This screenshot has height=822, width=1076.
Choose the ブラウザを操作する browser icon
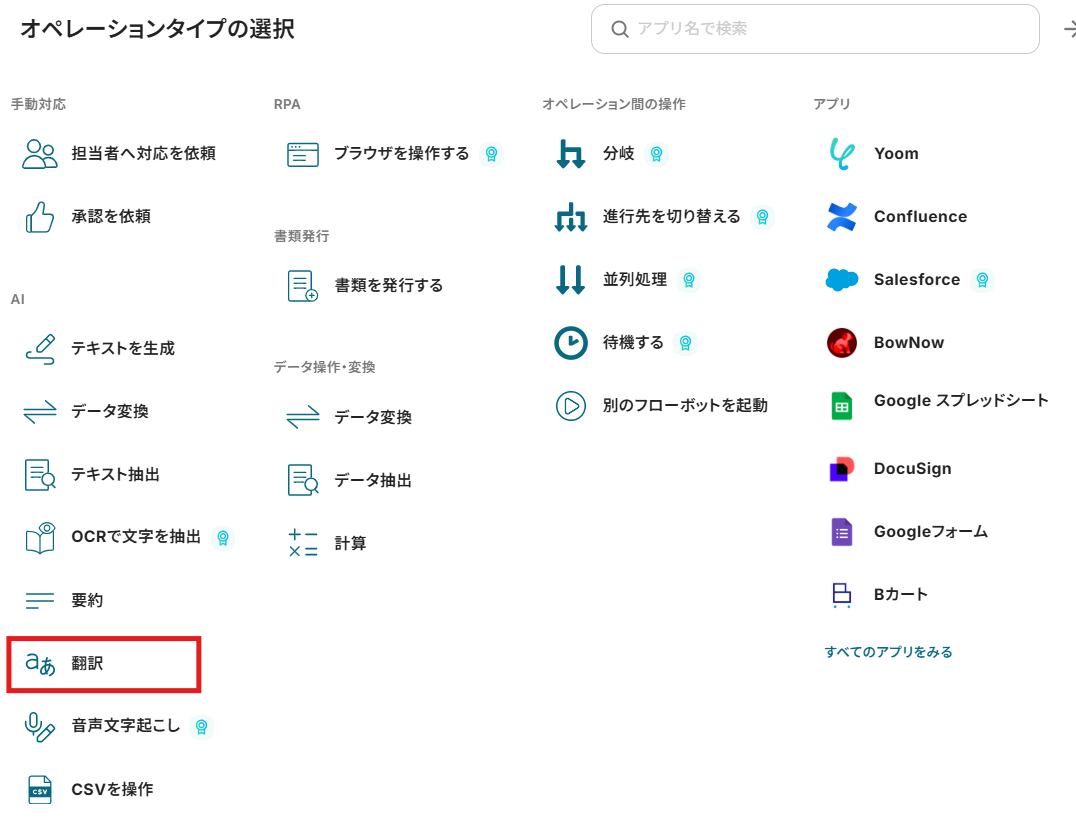302,154
